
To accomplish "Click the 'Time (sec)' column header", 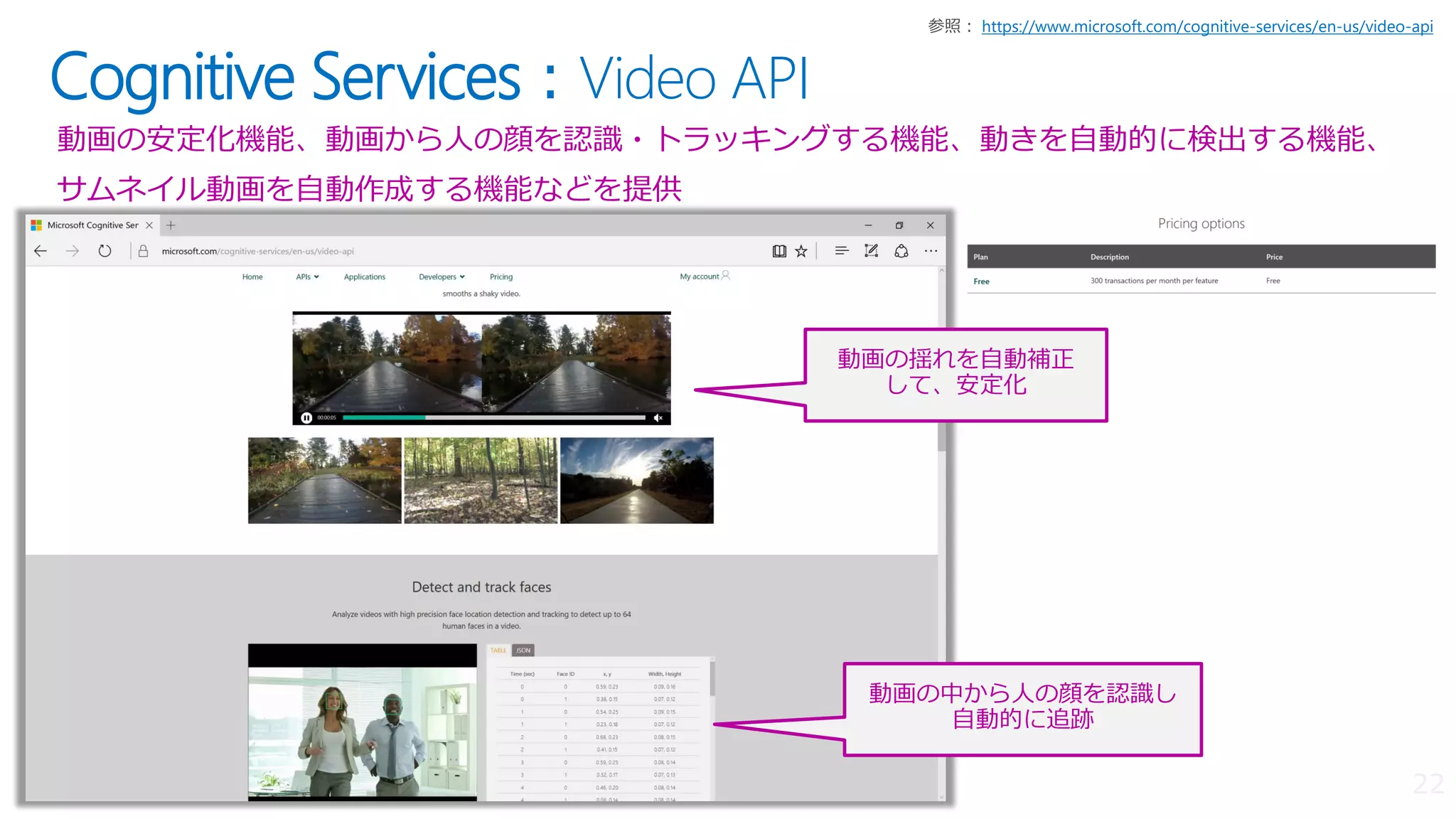I will click(x=522, y=674).
